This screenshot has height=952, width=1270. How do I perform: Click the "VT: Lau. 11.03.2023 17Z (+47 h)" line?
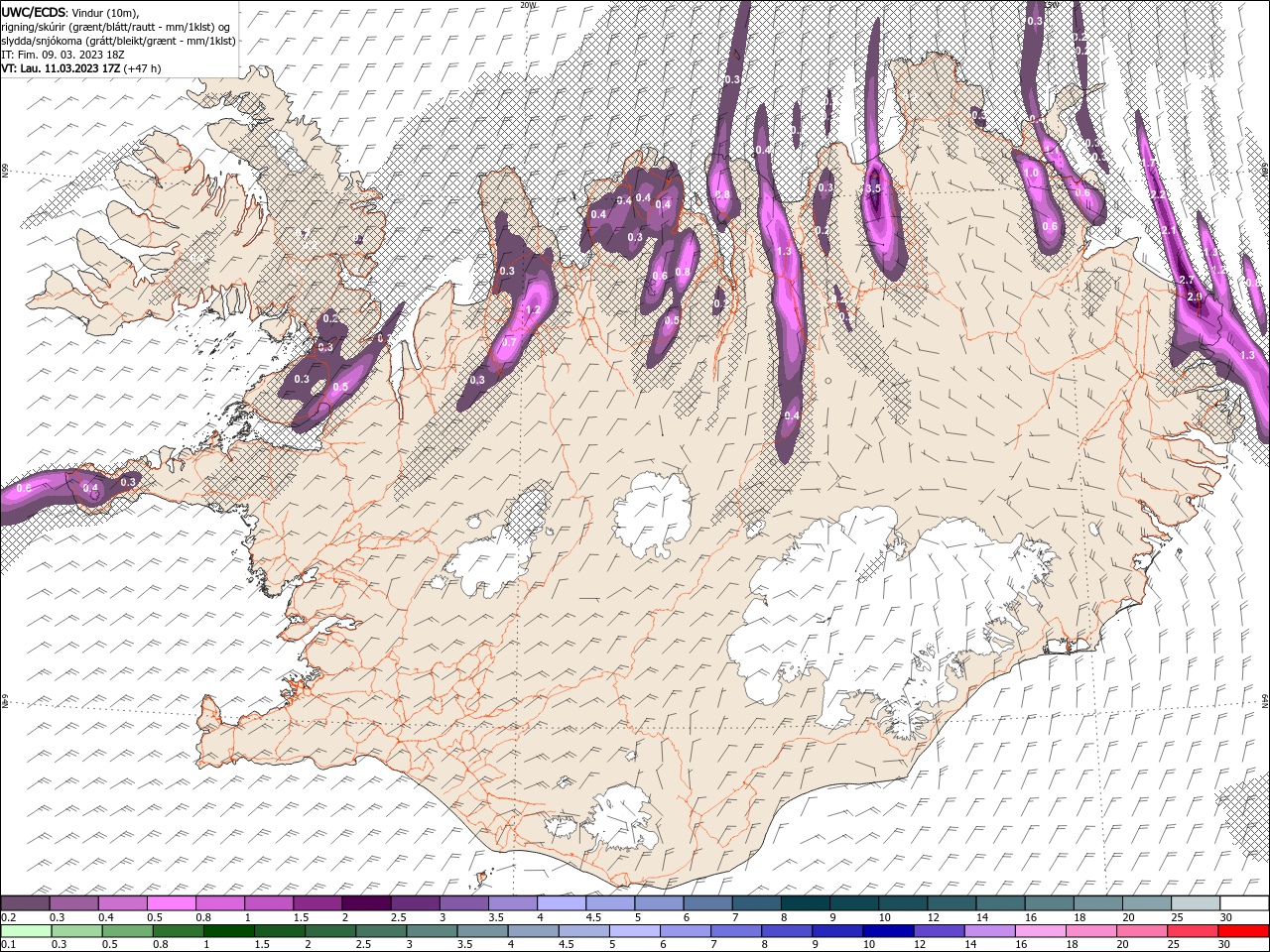point(80,68)
